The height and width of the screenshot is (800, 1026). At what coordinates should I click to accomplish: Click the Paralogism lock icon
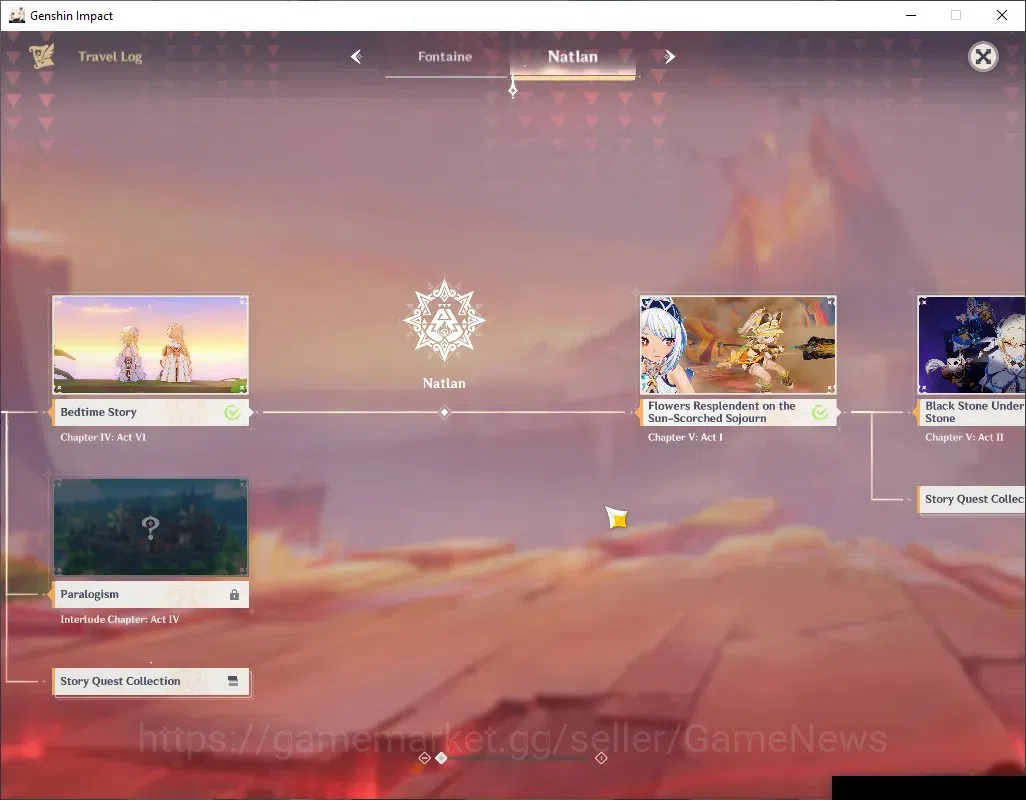[234, 595]
